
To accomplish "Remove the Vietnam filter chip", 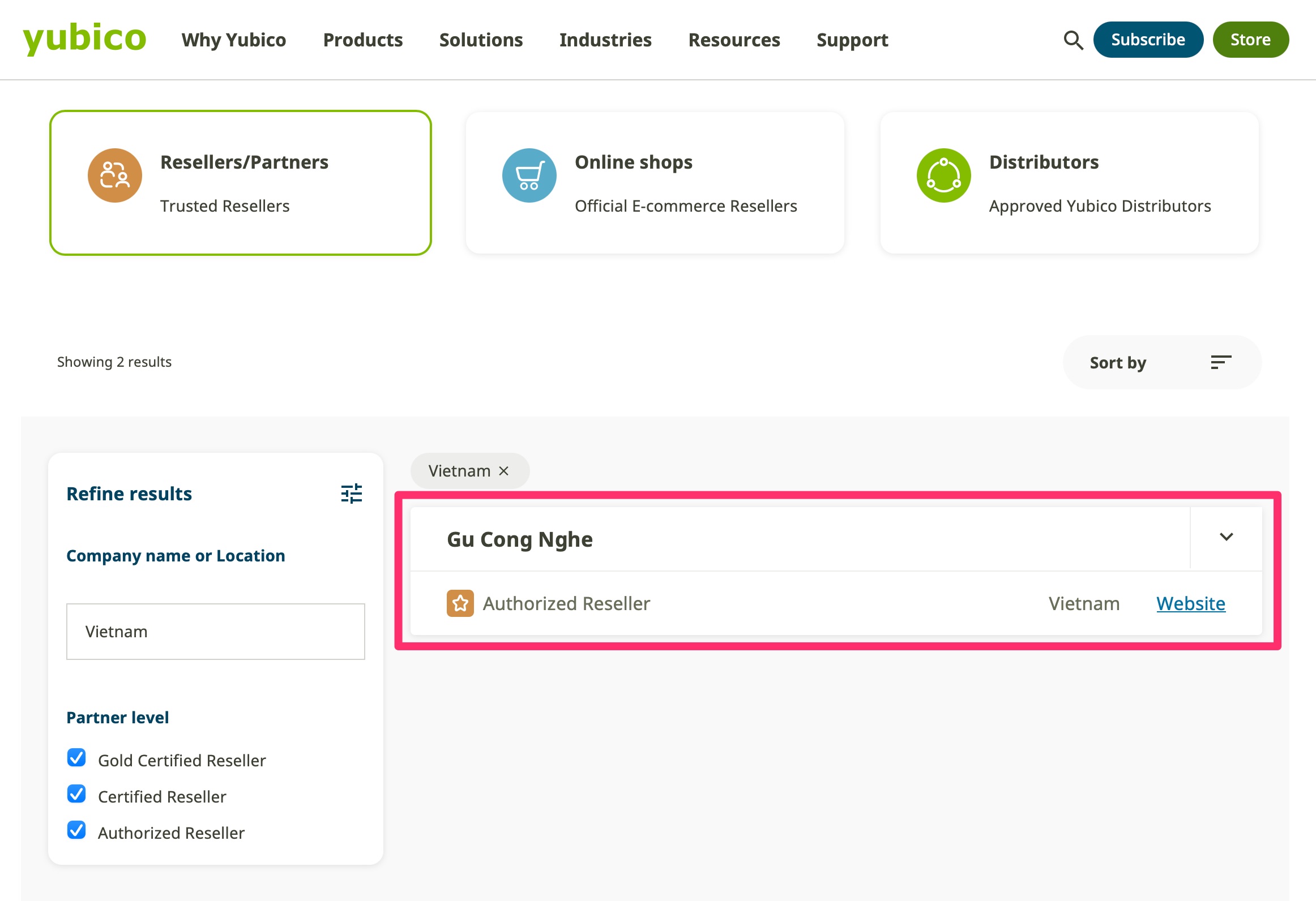I will (x=504, y=471).
